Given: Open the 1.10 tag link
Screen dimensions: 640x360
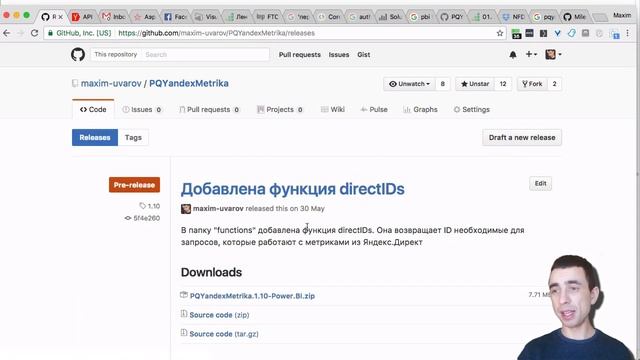Looking at the screenshot, I should (x=150, y=206).
